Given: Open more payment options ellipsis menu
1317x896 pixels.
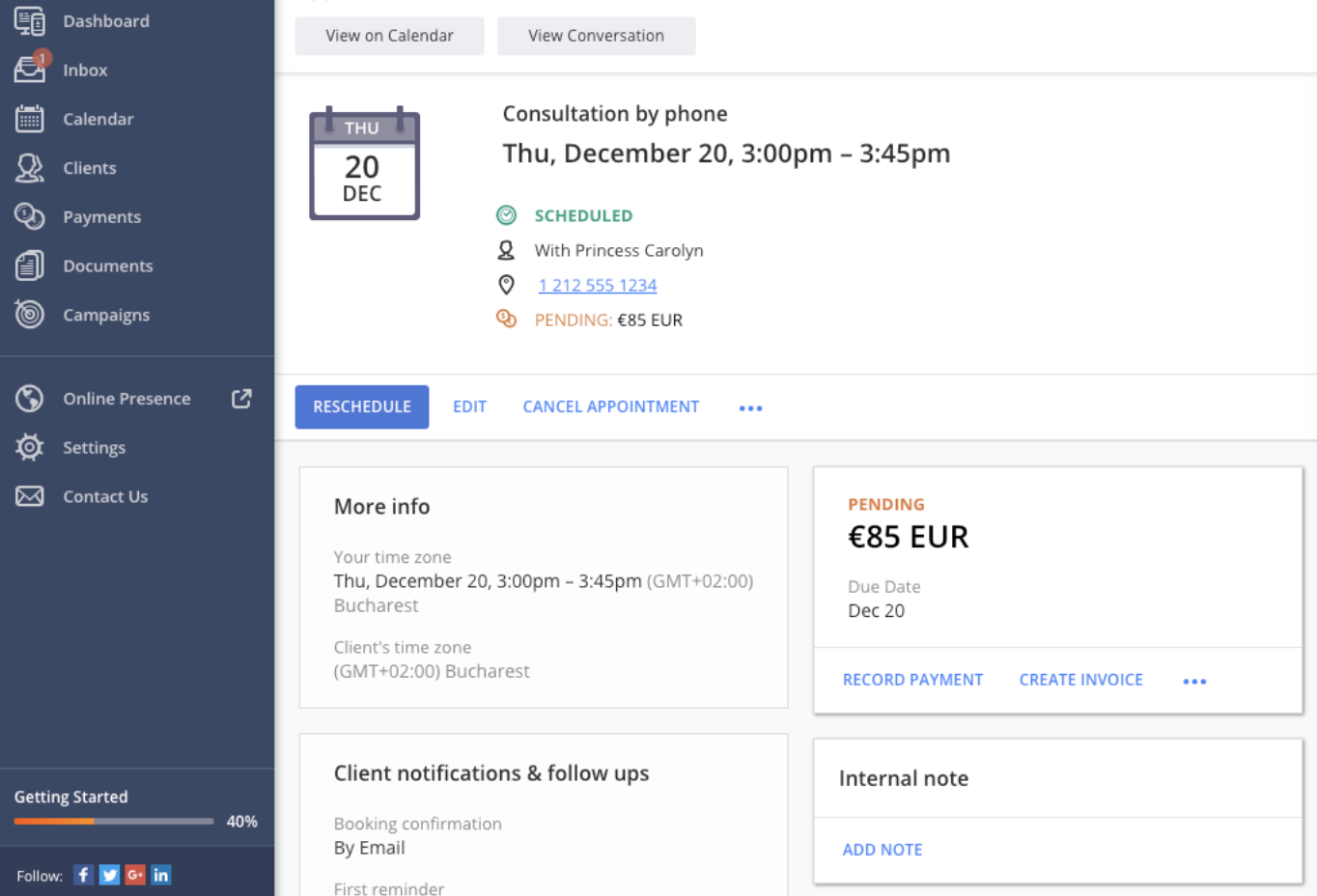Looking at the screenshot, I should pos(1194,681).
